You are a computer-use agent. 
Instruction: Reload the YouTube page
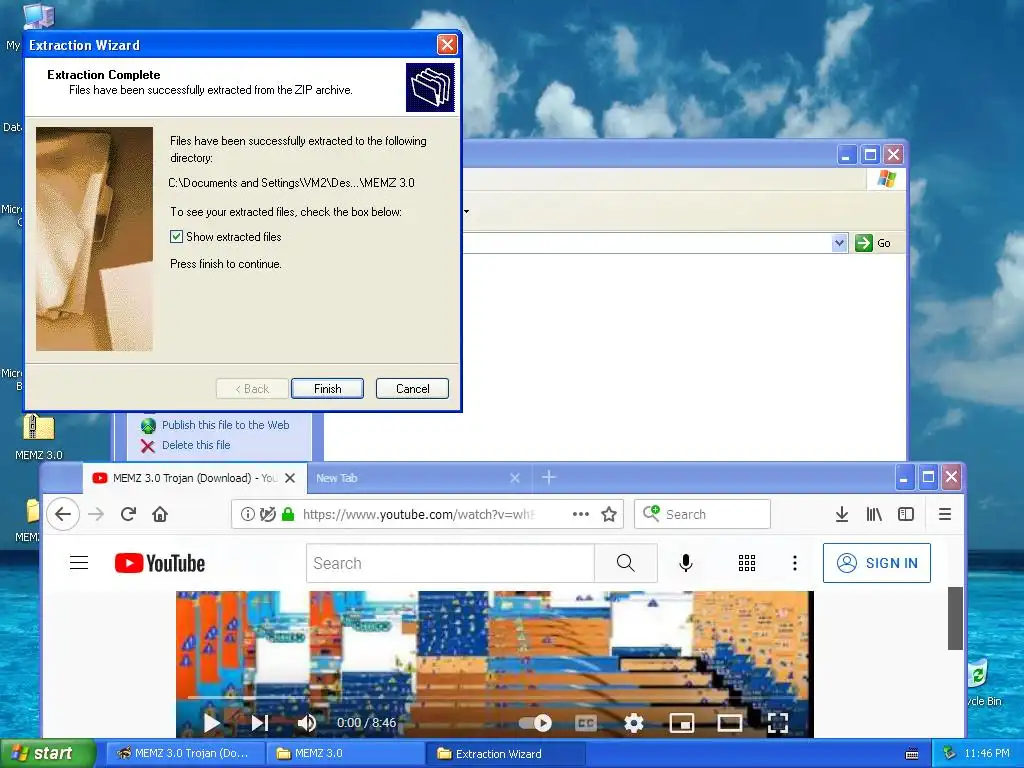[128, 514]
